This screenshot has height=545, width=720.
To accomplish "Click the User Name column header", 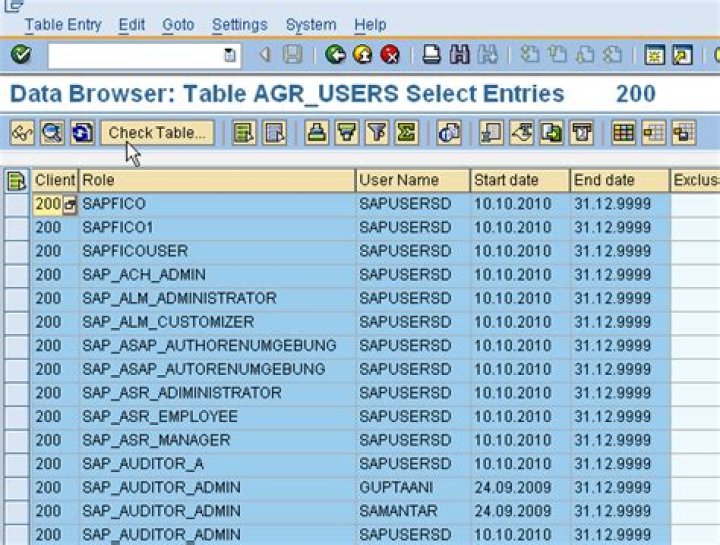I will pyautogui.click(x=413, y=180).
